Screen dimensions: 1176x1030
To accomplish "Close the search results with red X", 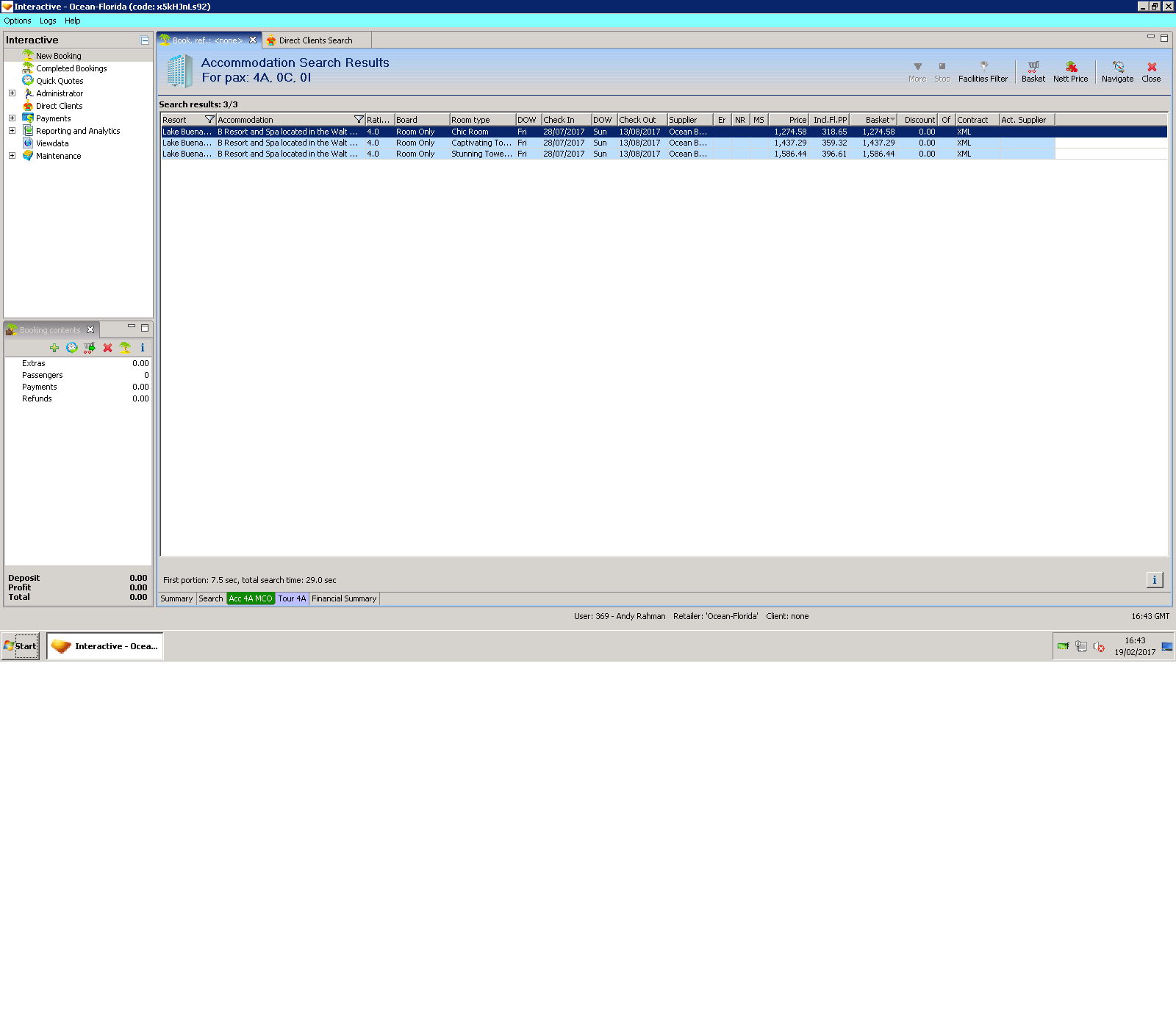I will [x=1151, y=71].
